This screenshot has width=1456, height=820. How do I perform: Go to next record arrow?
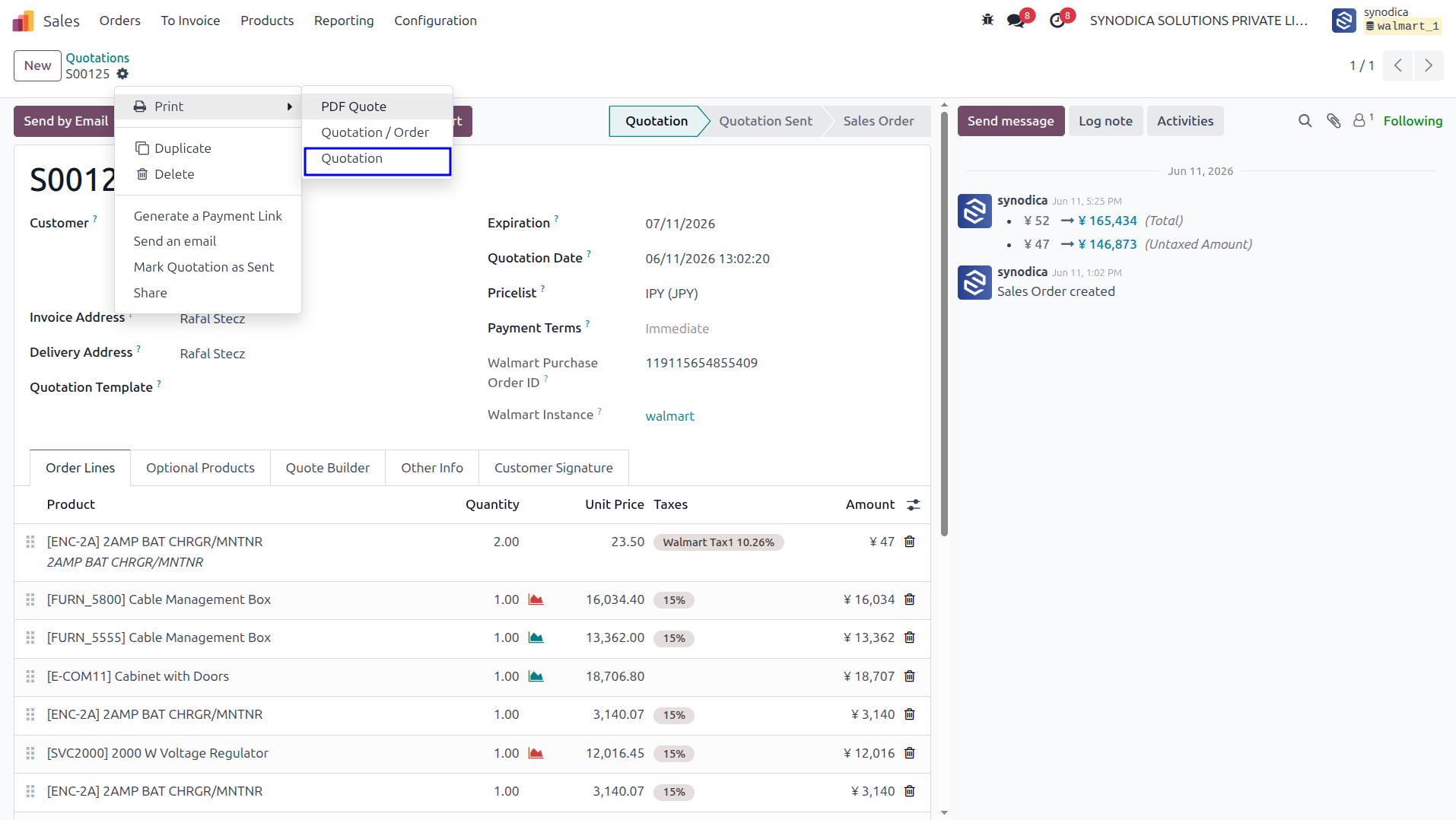[x=1429, y=65]
